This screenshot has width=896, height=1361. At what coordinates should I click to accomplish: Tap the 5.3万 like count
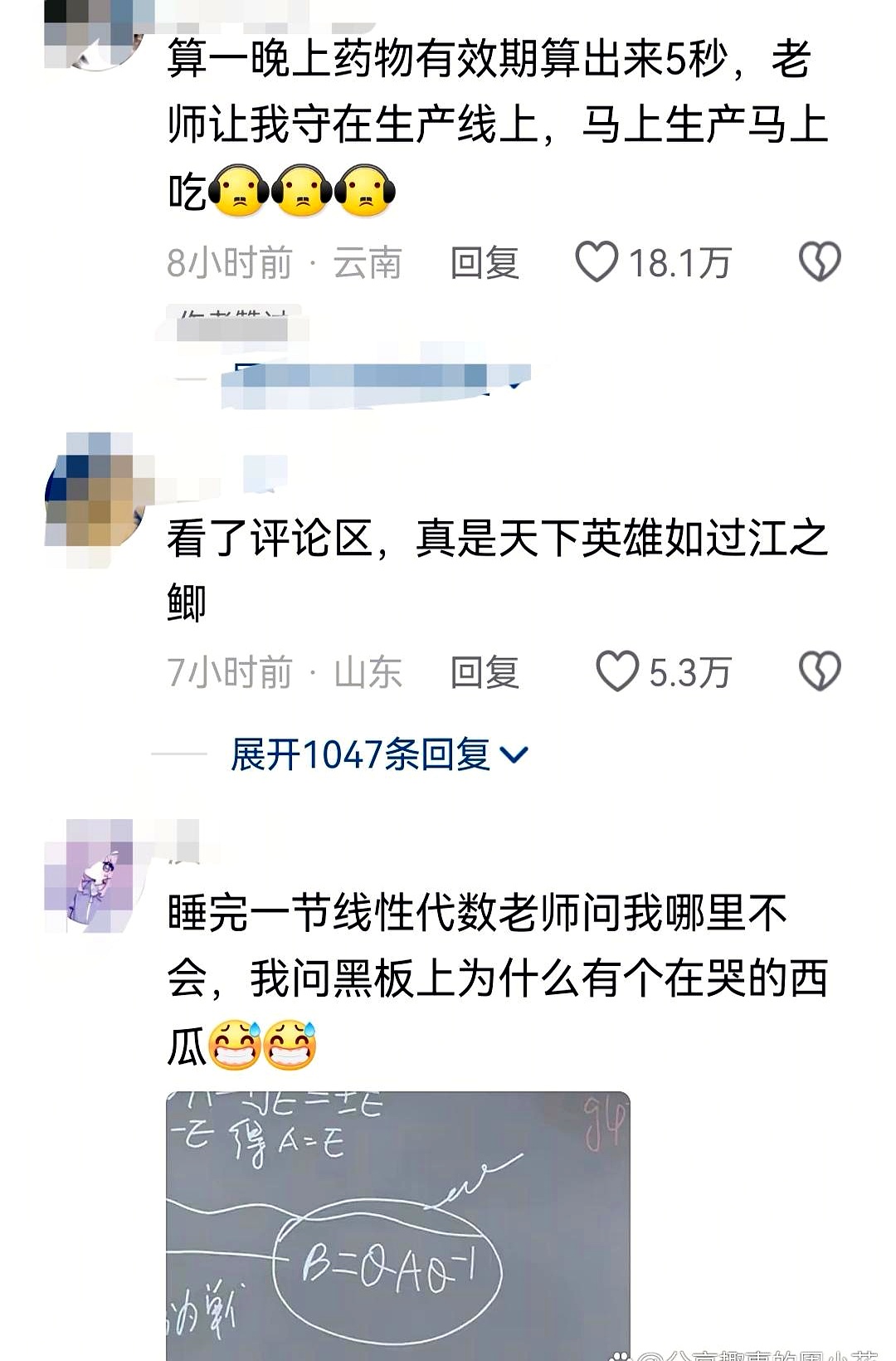pos(689,672)
